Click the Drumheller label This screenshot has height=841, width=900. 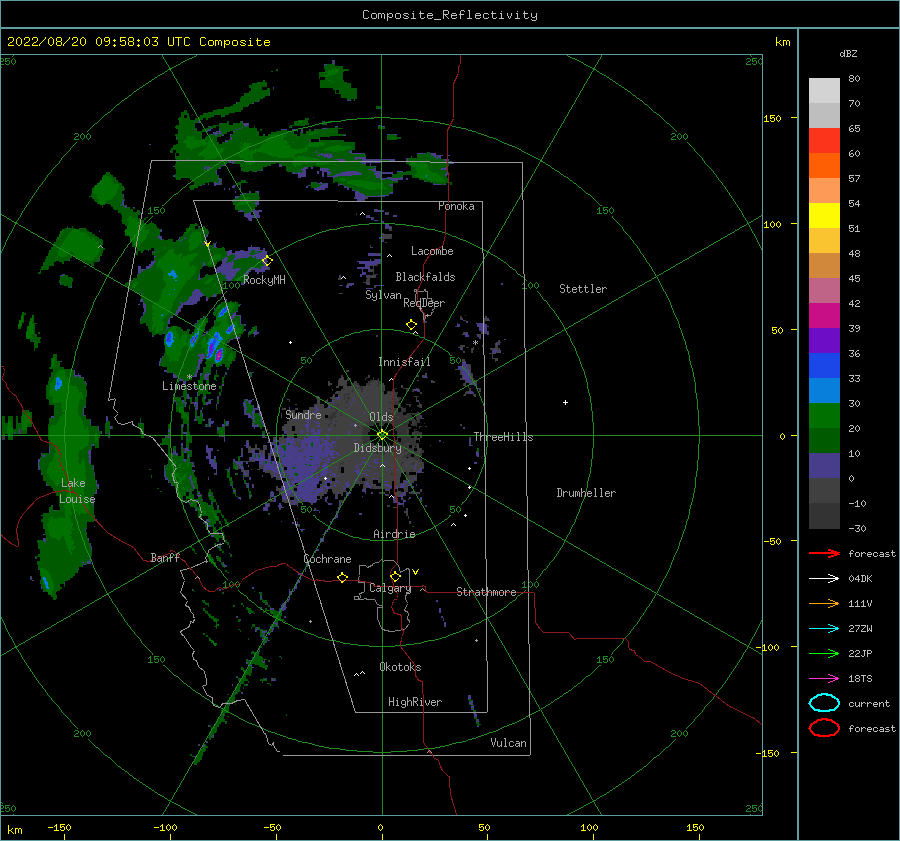pyautogui.click(x=586, y=493)
